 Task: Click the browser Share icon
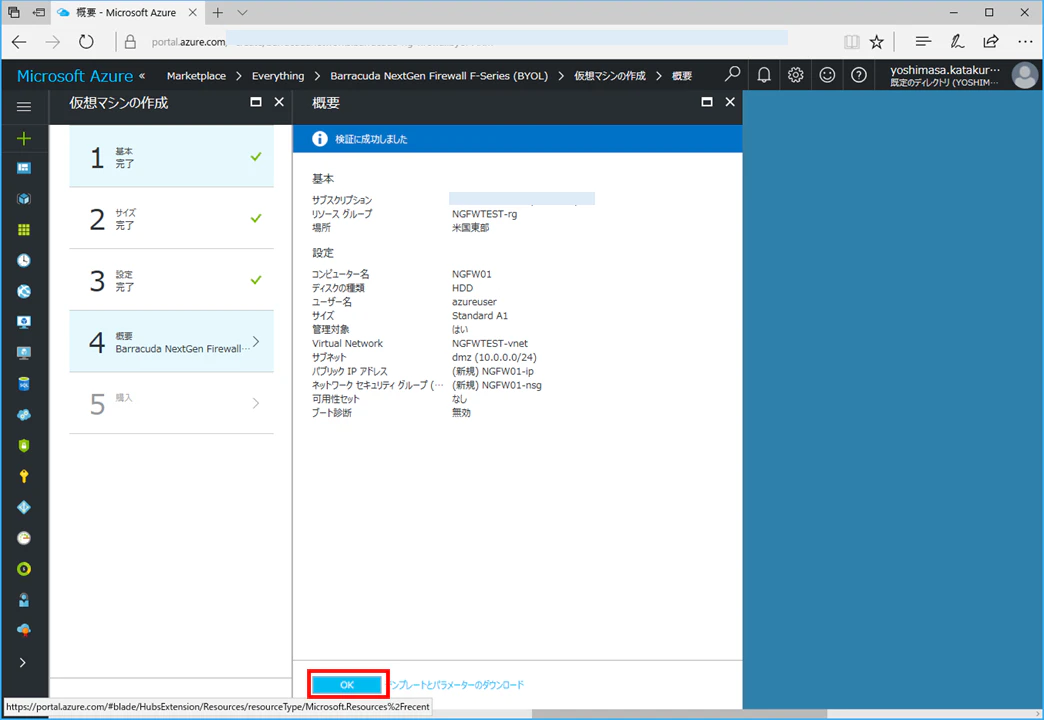point(991,42)
